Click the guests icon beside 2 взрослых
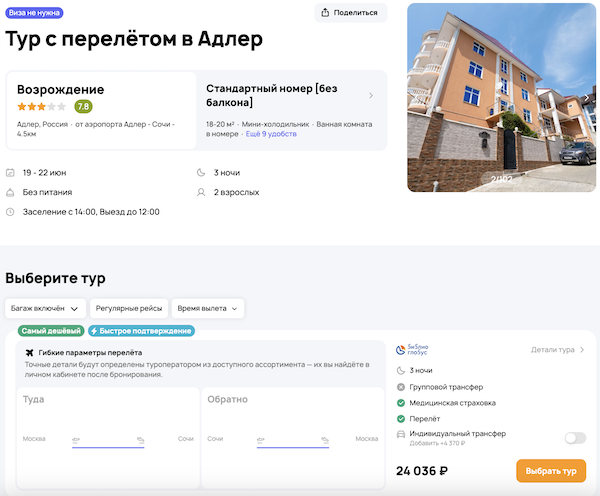The width and height of the screenshot is (600, 496). click(x=203, y=192)
